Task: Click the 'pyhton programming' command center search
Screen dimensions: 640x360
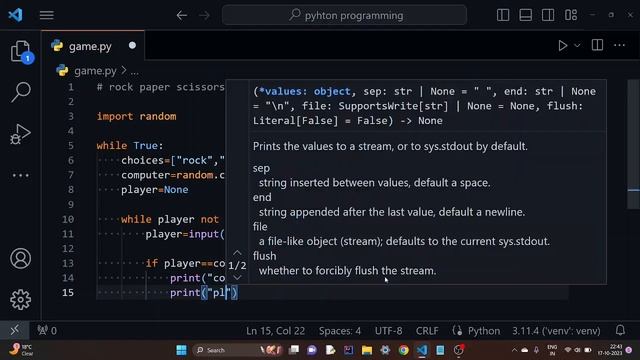Action: (344, 15)
